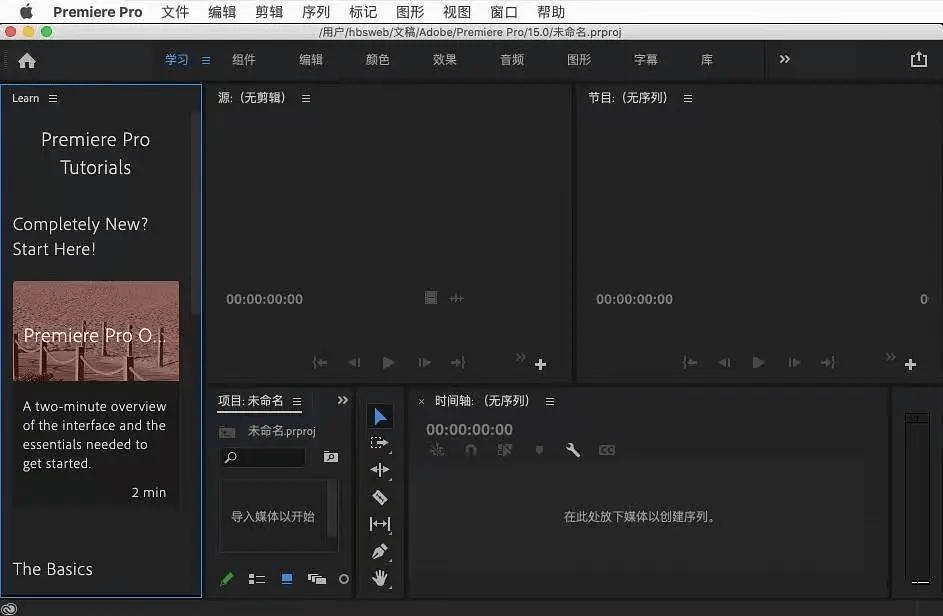The image size is (943, 616).
Task: Switch to the 效果 workspace tab
Action: click(x=444, y=60)
